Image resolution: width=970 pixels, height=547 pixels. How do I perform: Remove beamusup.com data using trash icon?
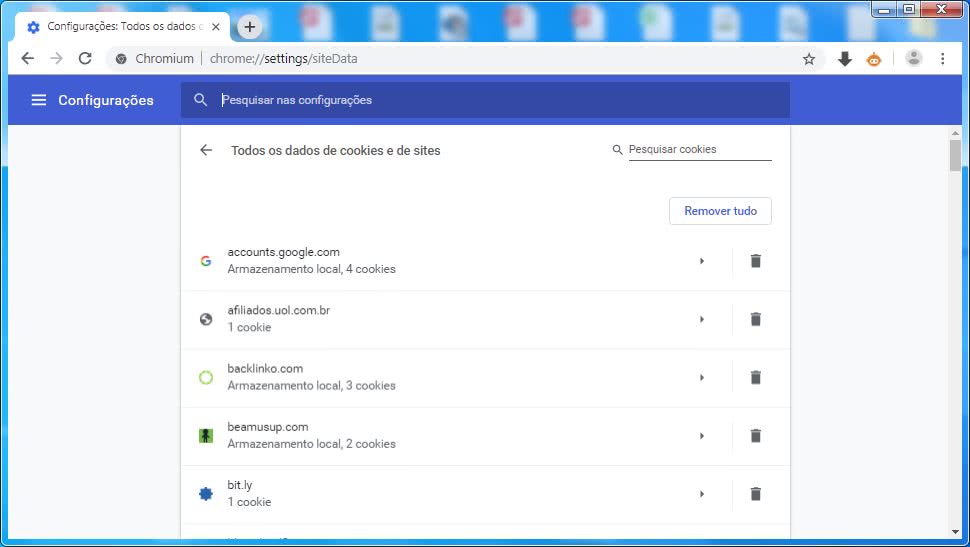click(x=755, y=436)
